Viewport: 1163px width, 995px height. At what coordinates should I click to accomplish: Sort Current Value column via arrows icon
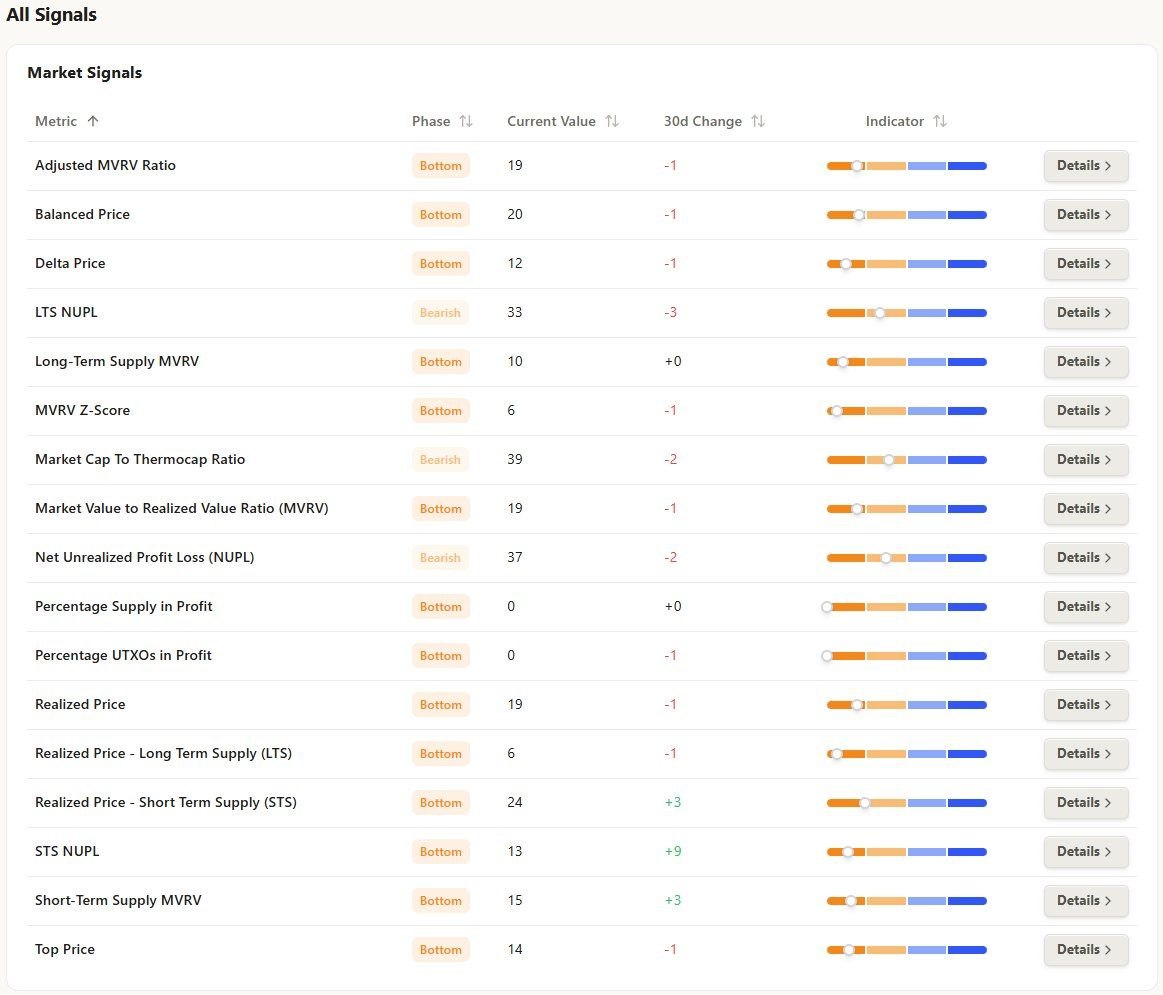tap(612, 121)
